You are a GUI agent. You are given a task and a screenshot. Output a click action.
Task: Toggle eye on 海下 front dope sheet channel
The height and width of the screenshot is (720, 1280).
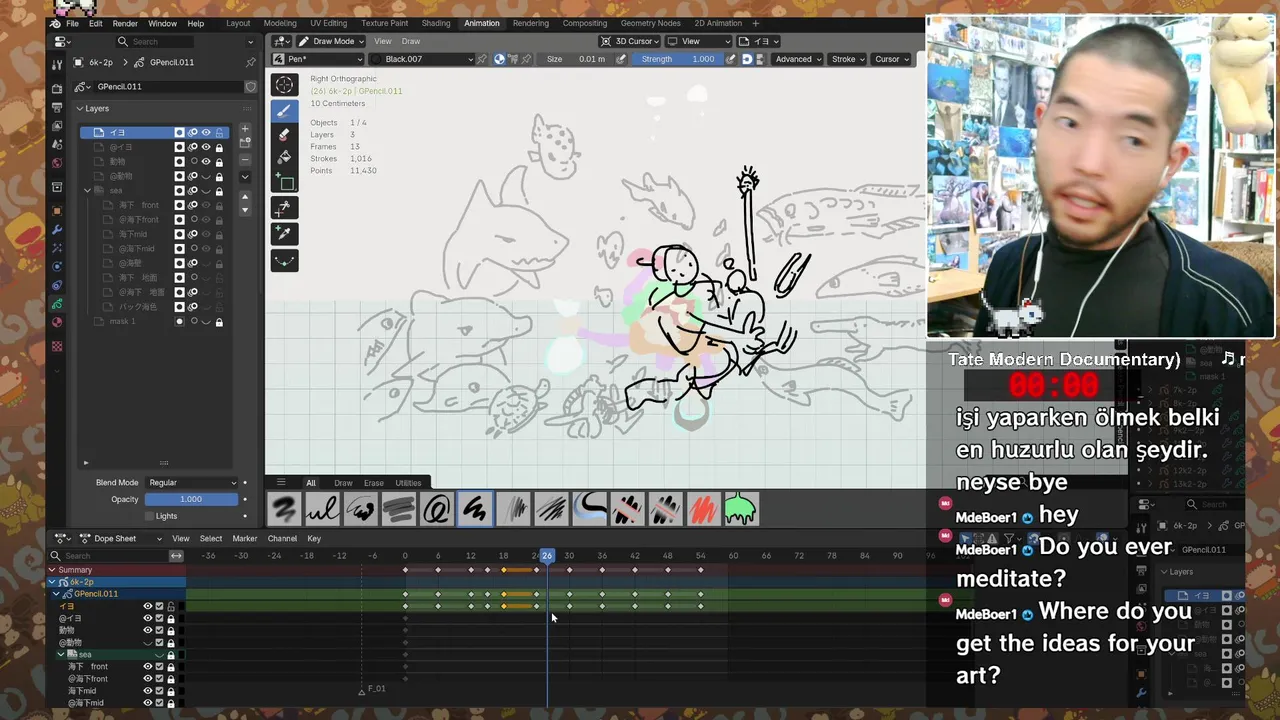coord(147,666)
